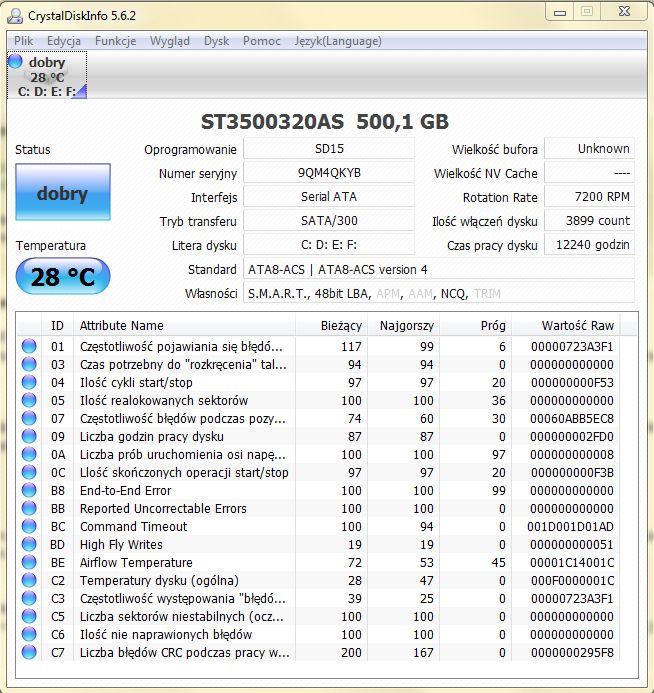Click status orb of attribute 0C row

[29, 472]
